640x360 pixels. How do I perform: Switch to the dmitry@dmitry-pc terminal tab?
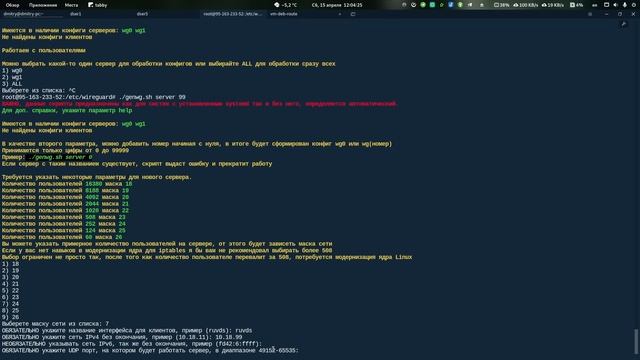pos(22,14)
